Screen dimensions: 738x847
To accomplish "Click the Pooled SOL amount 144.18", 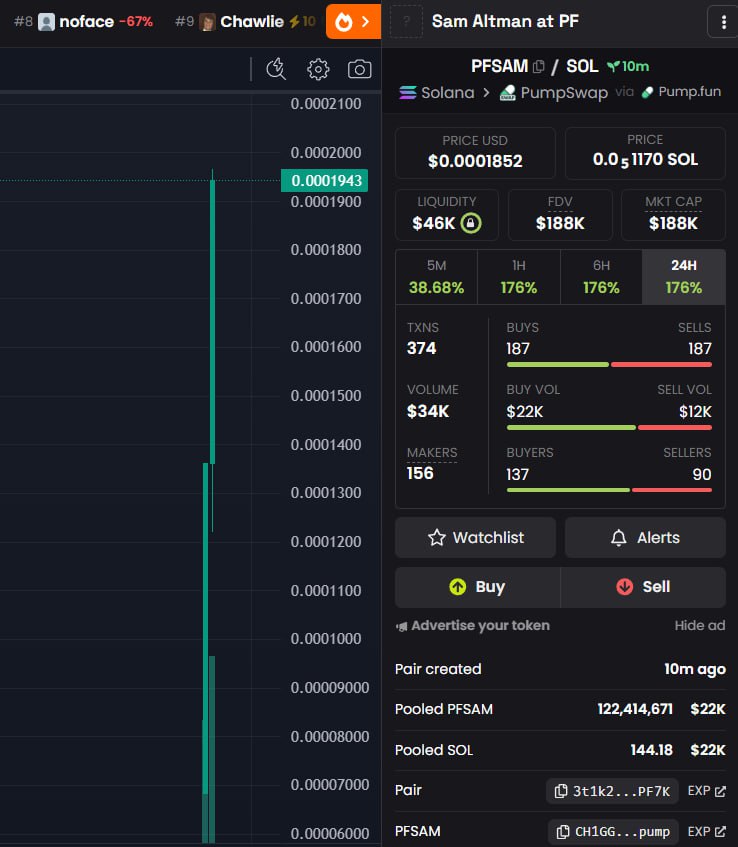I will [x=651, y=750].
